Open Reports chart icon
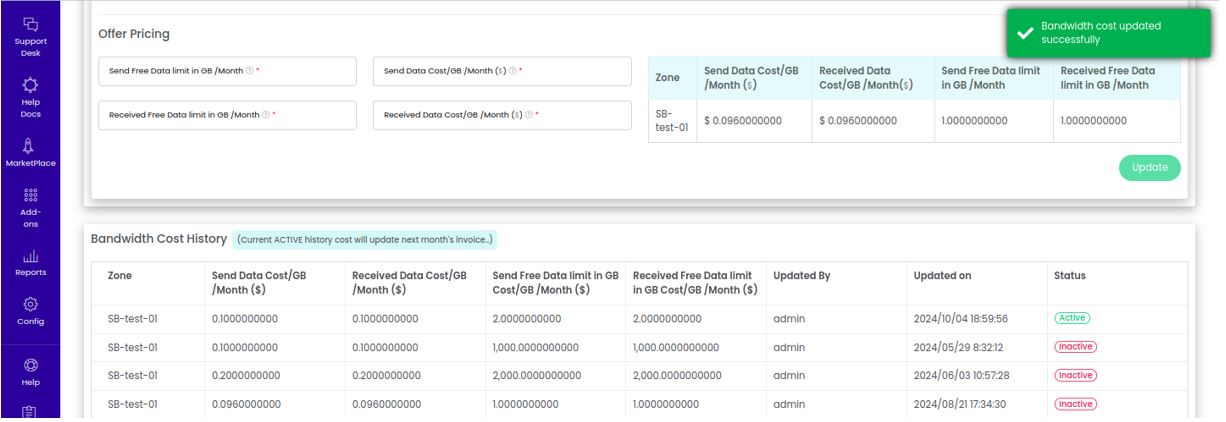This screenshot has width=1226, height=422. point(30,256)
